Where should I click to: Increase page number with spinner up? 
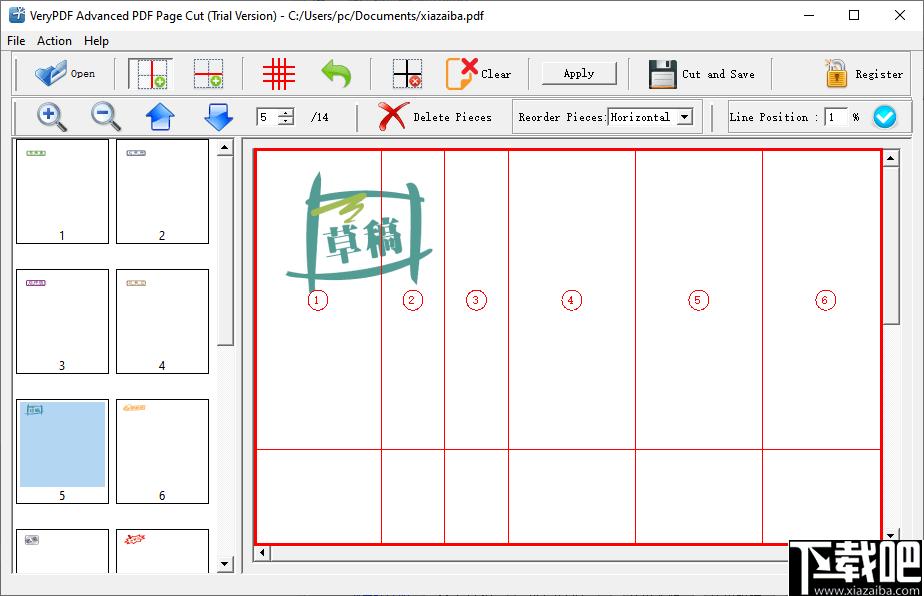pos(286,113)
